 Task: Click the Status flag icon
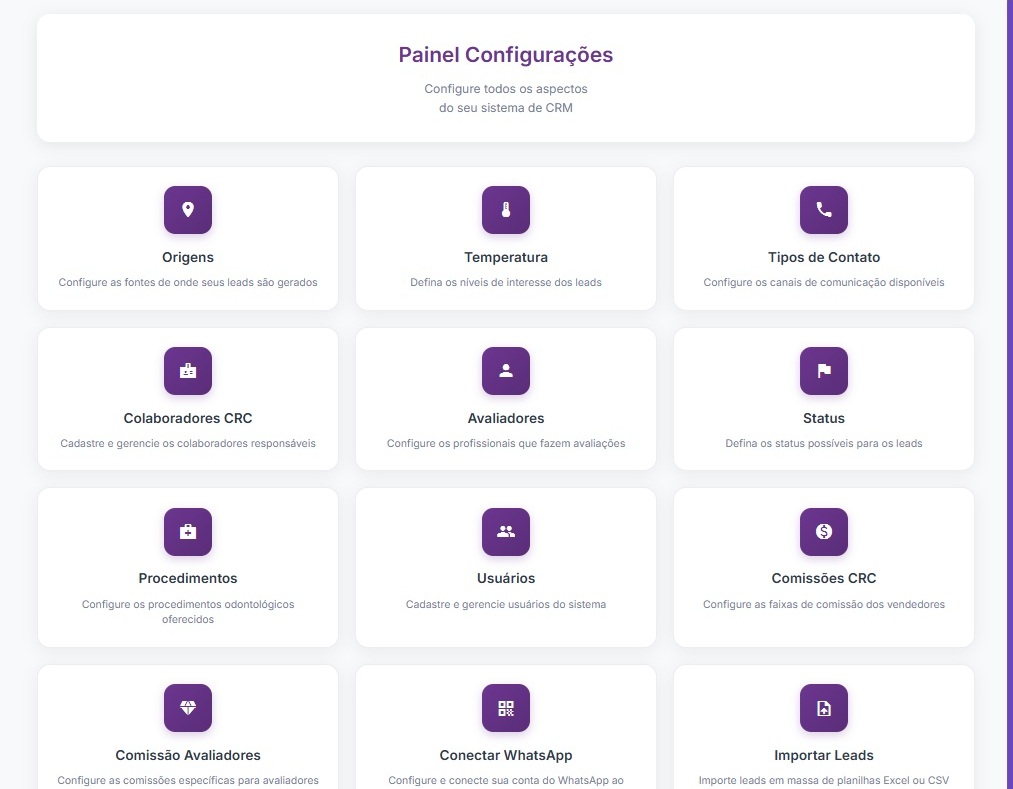click(824, 371)
